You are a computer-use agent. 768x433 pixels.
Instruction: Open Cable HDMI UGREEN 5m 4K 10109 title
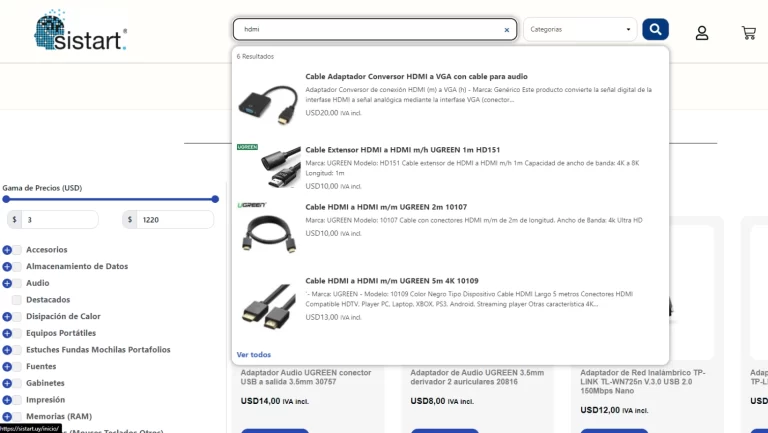391,281
